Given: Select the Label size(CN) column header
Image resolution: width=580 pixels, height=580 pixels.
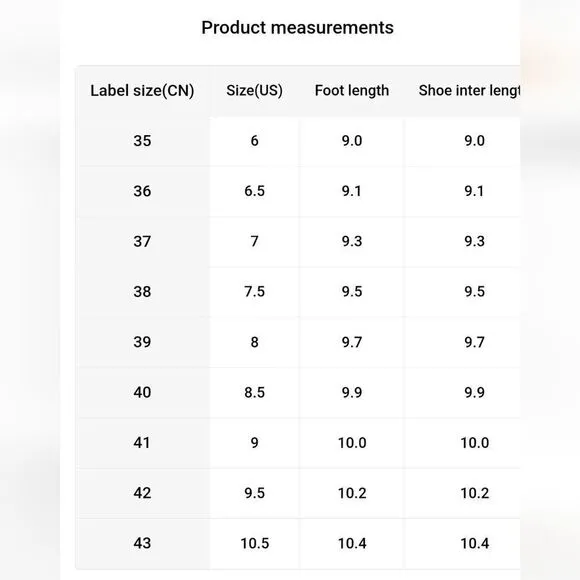Looking at the screenshot, I should pyautogui.click(x=142, y=91).
